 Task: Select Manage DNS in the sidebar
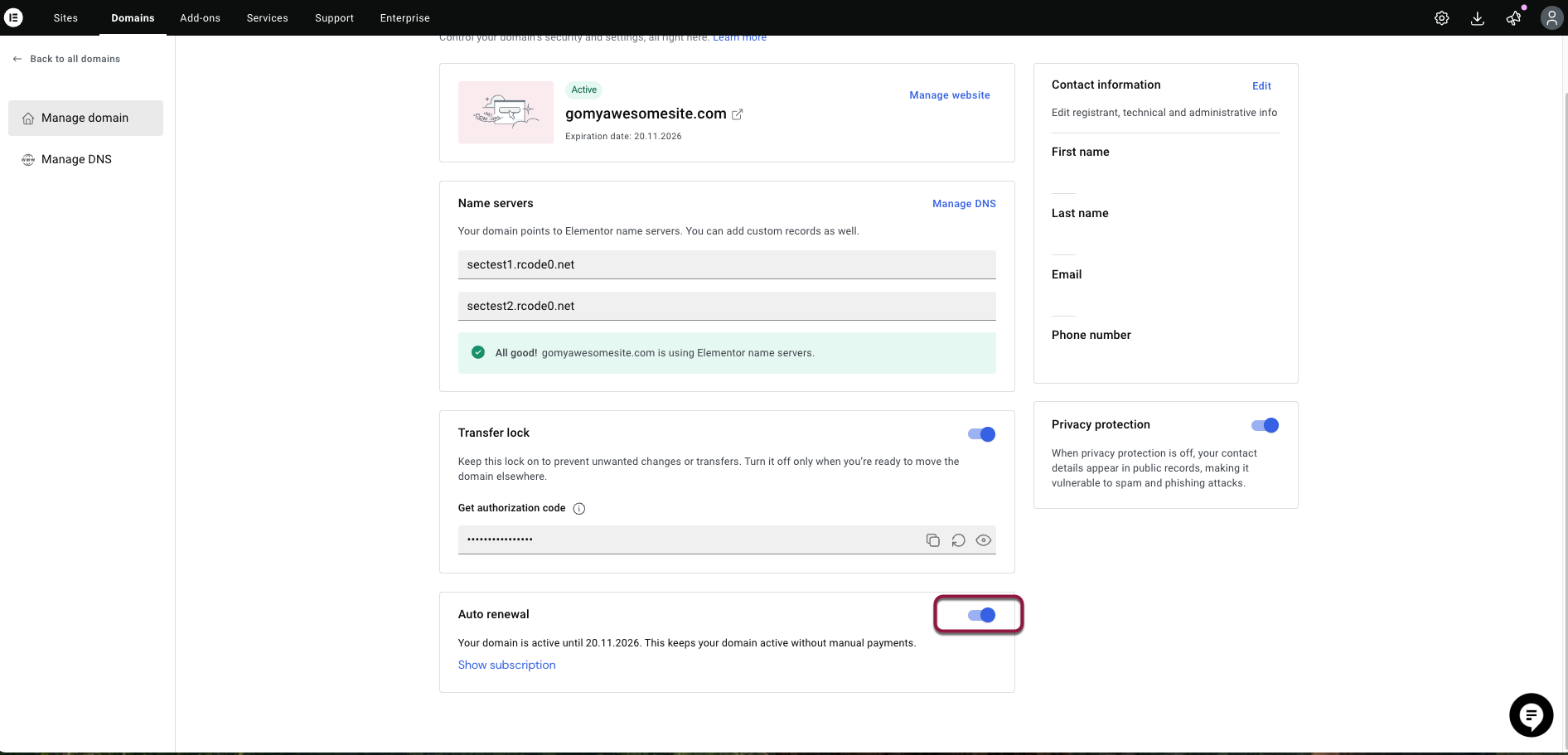pos(76,159)
